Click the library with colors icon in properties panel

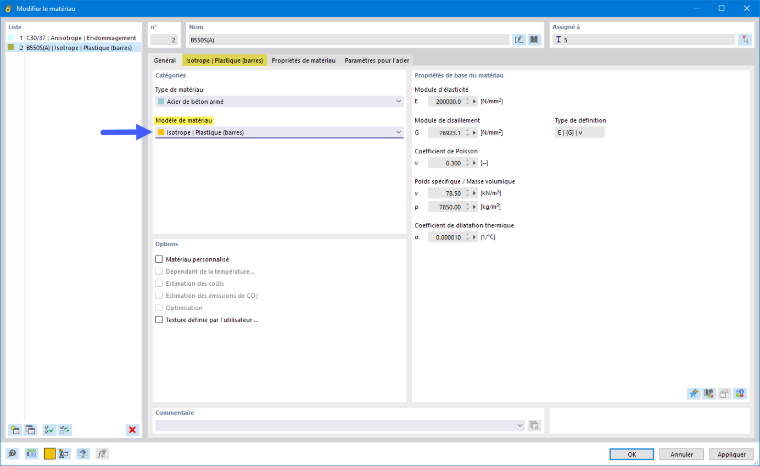709,393
